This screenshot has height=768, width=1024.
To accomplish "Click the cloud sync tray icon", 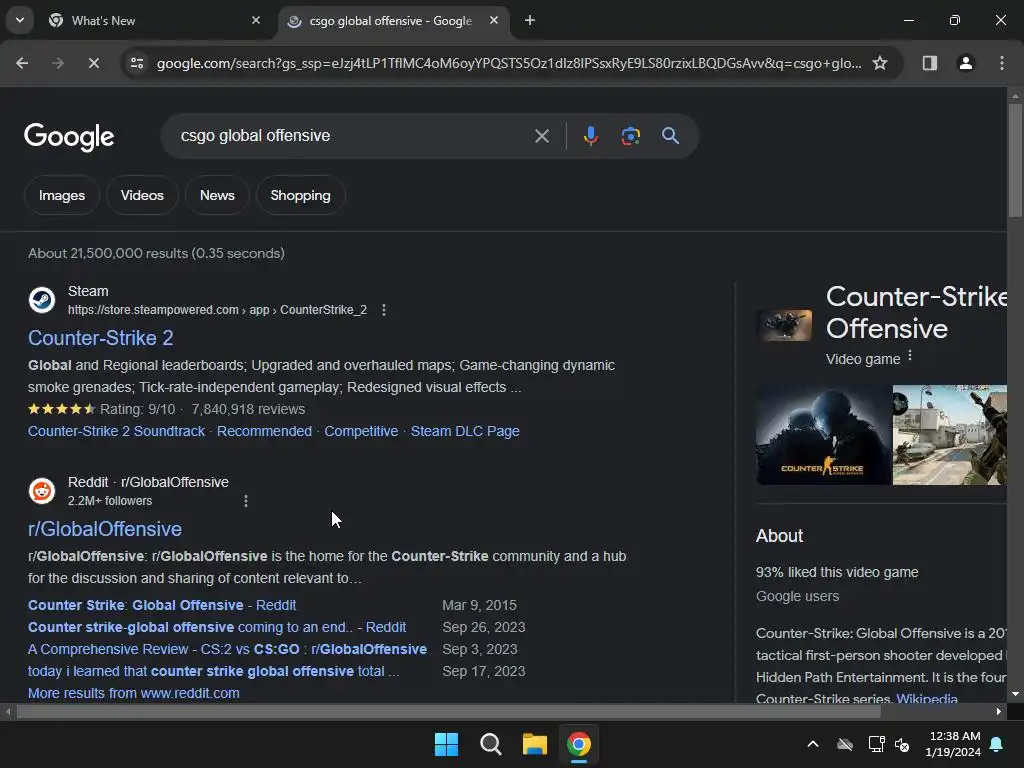I will (845, 744).
